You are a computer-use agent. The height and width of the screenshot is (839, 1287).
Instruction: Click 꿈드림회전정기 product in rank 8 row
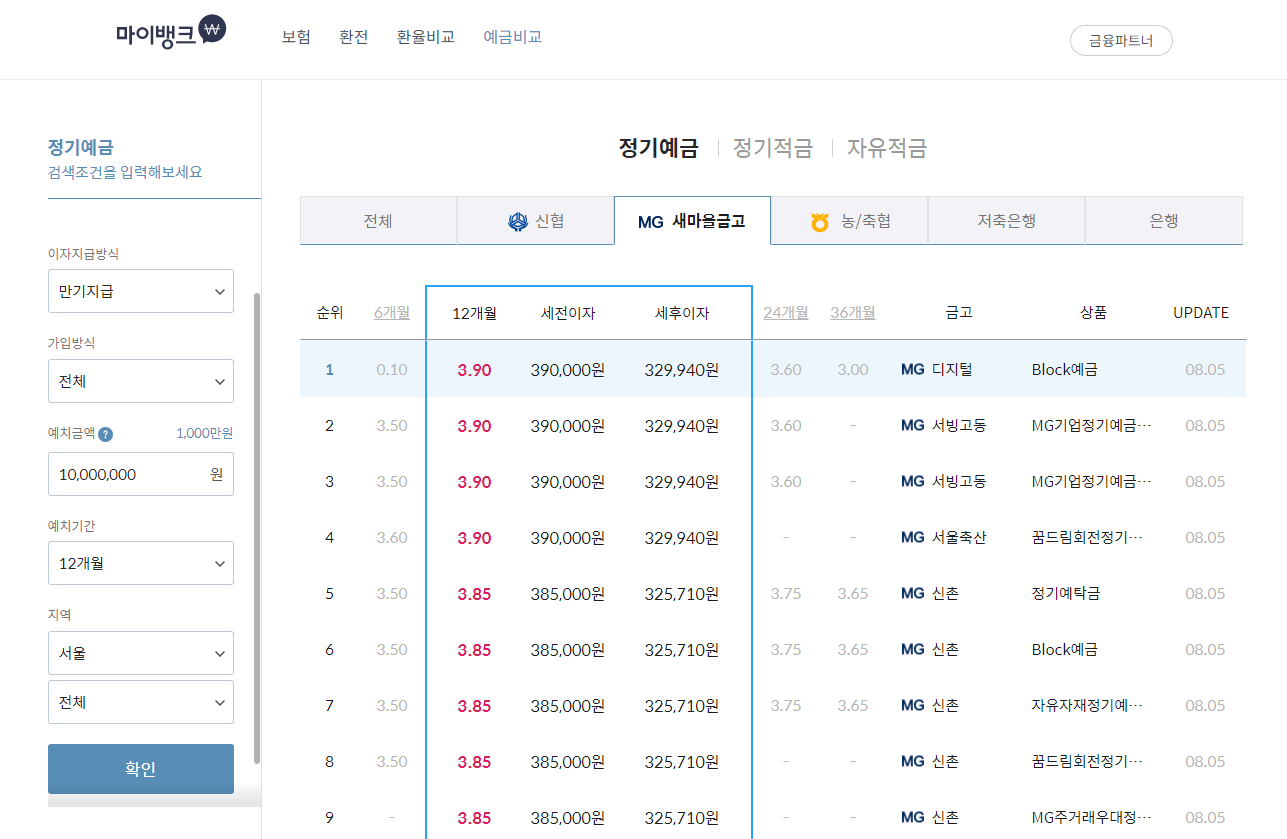pyautogui.click(x=1087, y=762)
